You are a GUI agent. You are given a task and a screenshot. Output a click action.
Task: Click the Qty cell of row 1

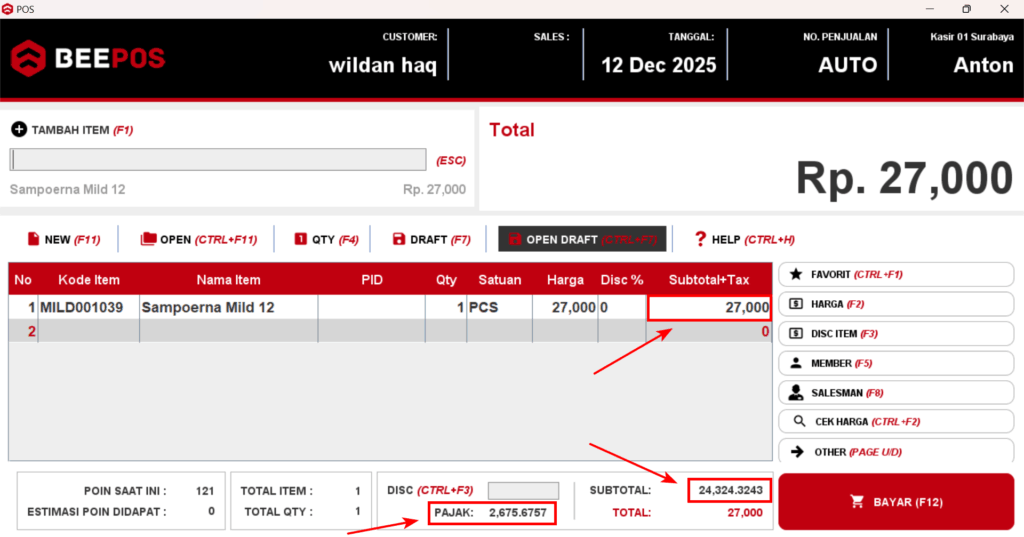click(445, 308)
